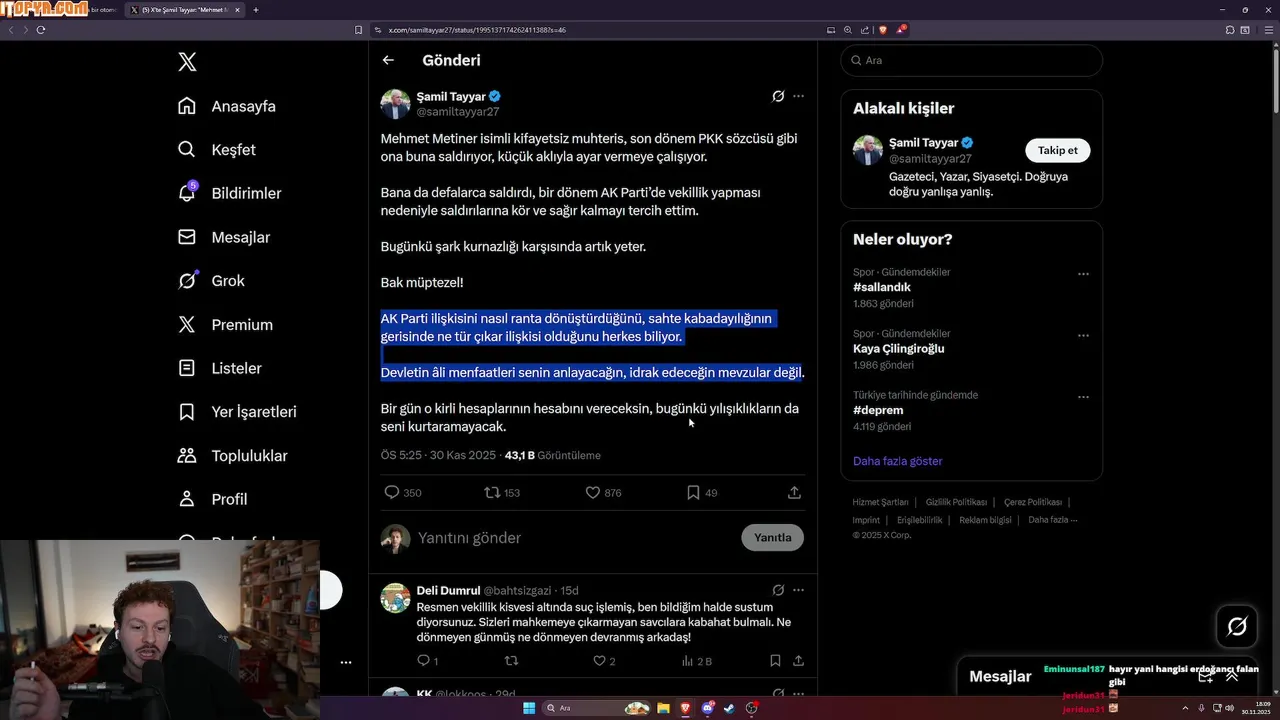The width and height of the screenshot is (1280, 720).
Task: Reload the page in browser
Action: pyautogui.click(x=41, y=30)
